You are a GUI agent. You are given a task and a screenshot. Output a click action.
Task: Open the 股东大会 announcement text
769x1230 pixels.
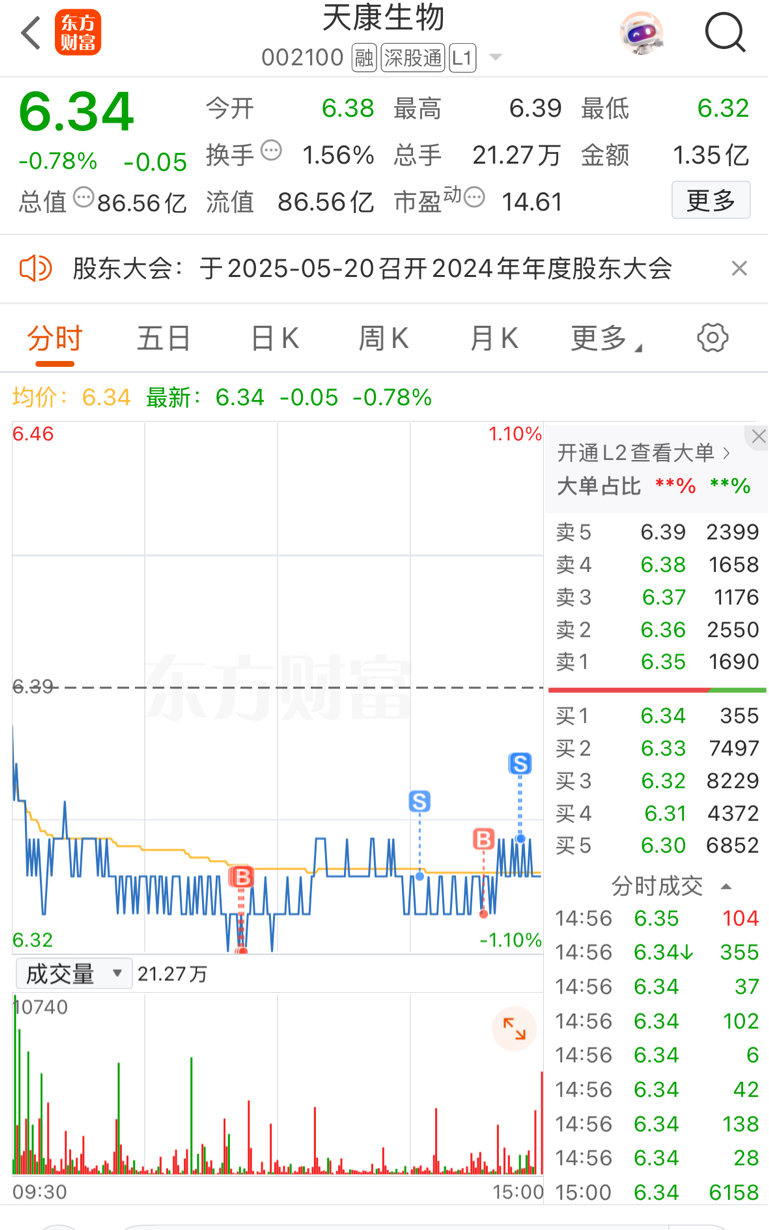(372, 268)
